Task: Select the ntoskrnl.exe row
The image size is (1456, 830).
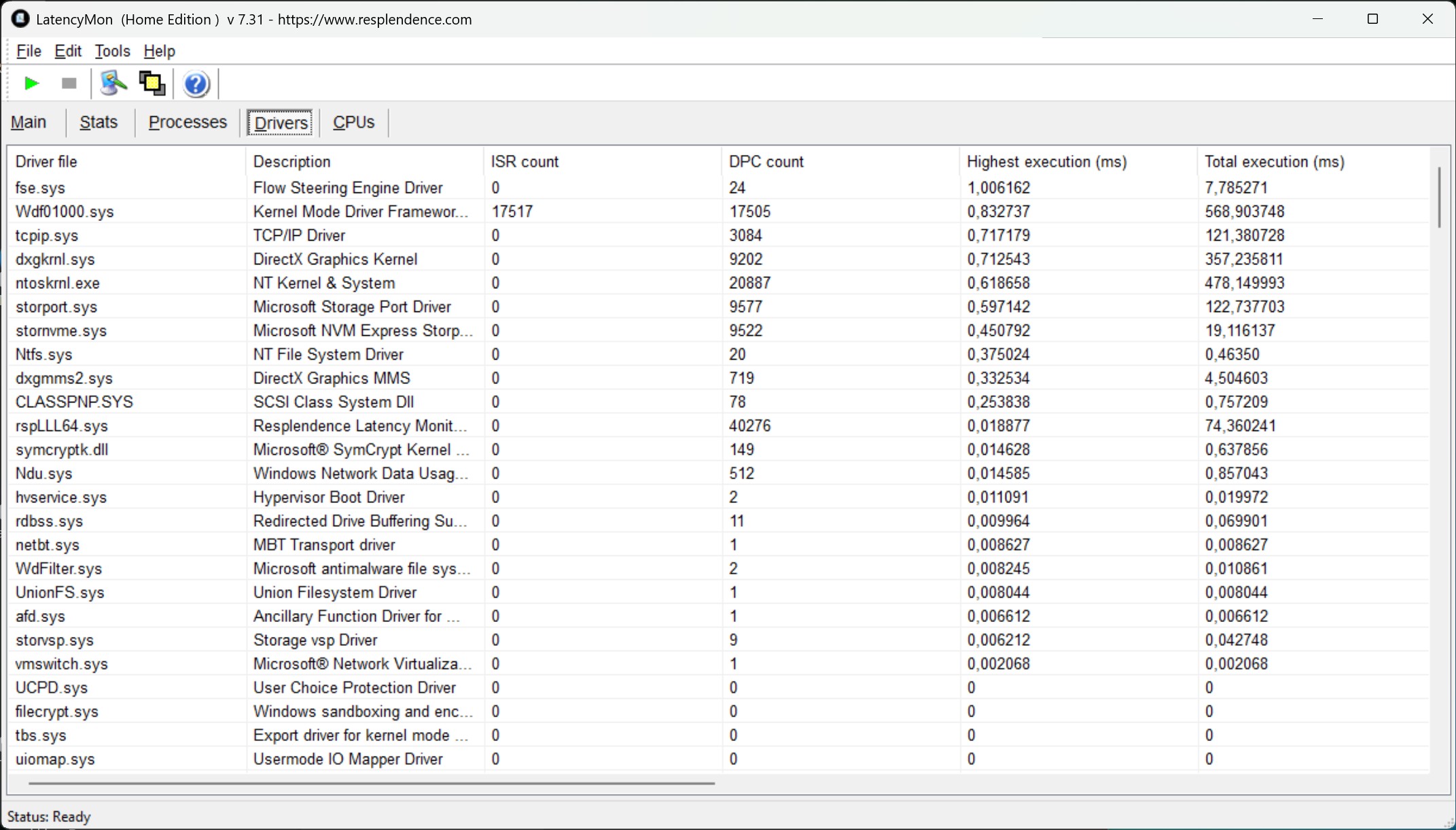Action: pyautogui.click(x=58, y=283)
